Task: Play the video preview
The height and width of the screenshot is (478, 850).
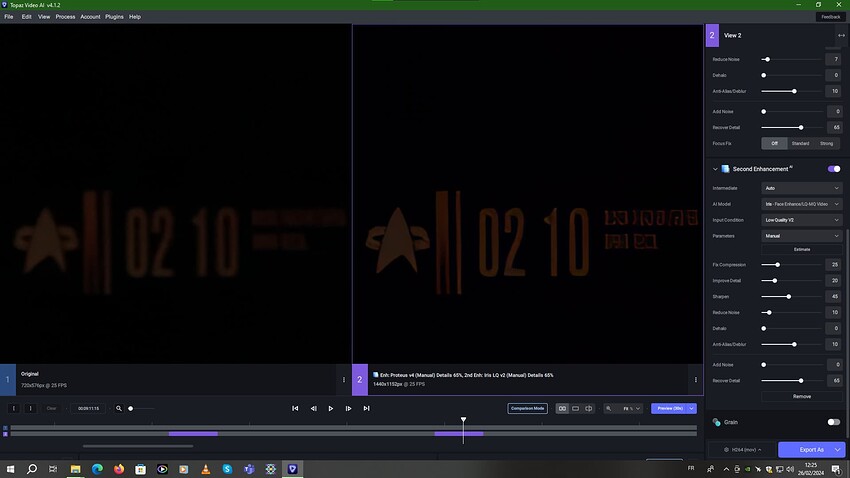Action: 331,408
